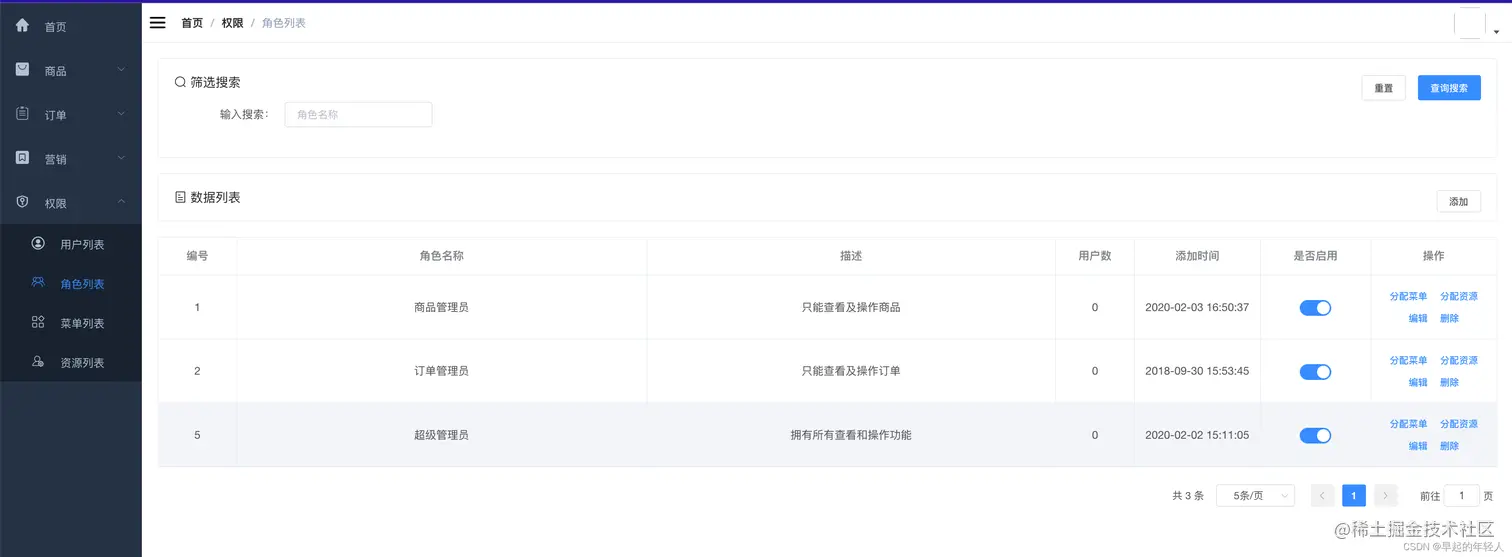1512x557 pixels.
Task: Click the 营销 sidebar icon
Action: (23, 158)
